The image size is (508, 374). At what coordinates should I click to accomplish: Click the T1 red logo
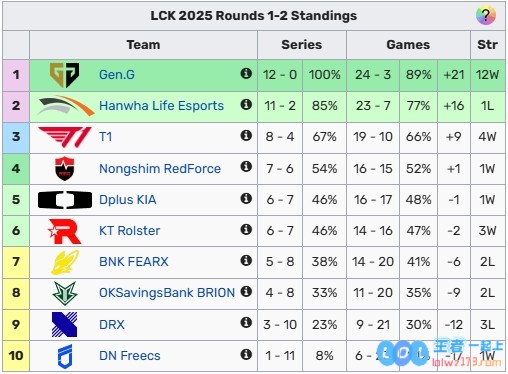point(65,137)
